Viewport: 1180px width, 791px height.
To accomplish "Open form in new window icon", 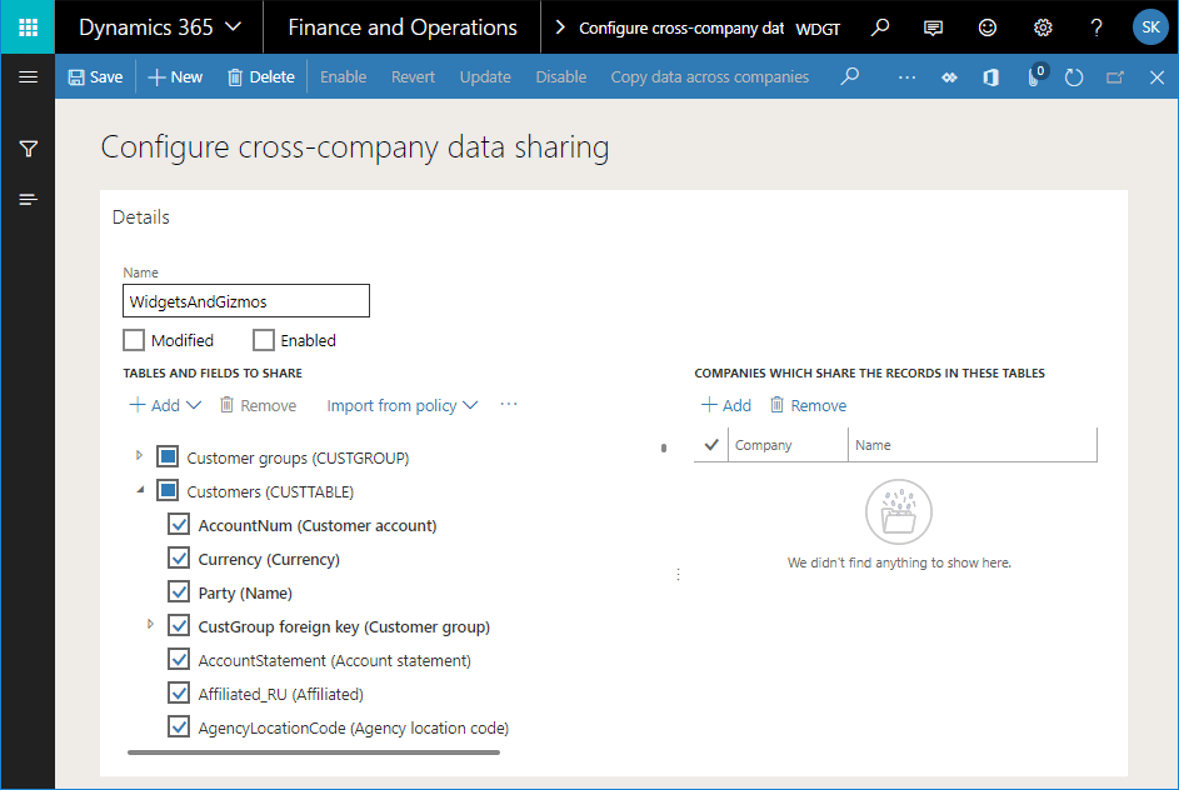I will pyautogui.click(x=1115, y=78).
